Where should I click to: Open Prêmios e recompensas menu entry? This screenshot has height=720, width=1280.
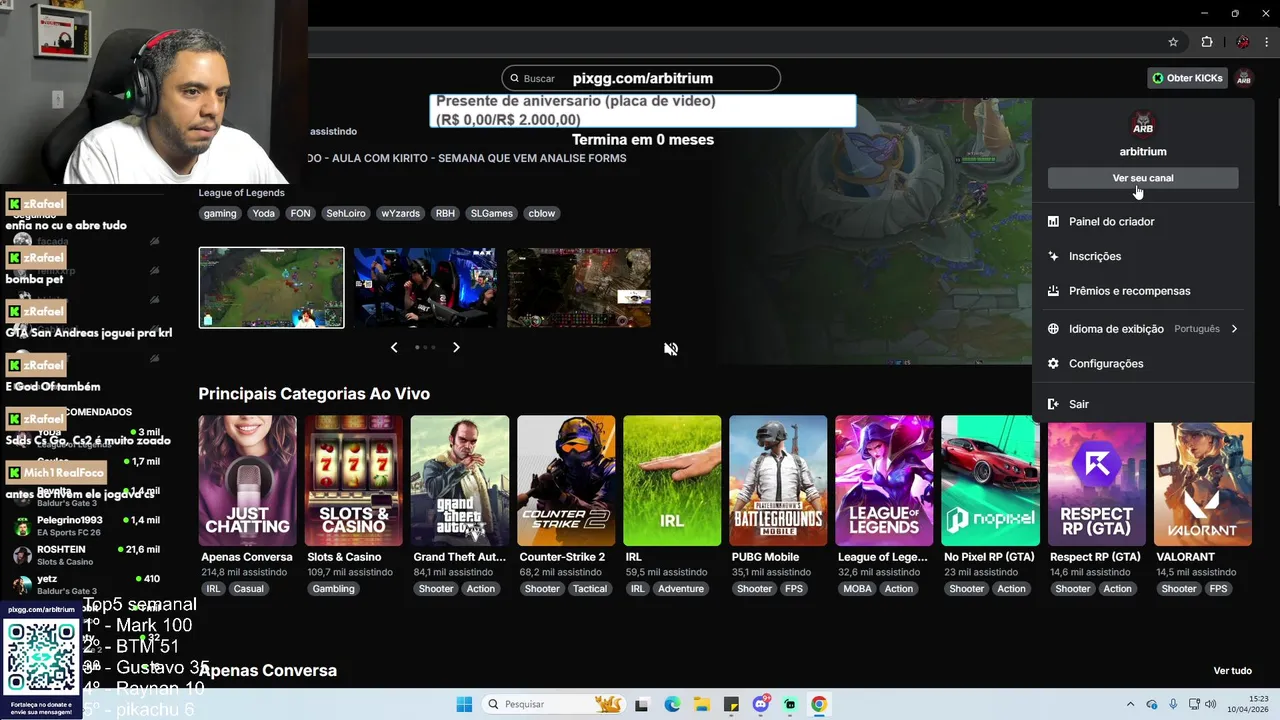[1143, 291]
